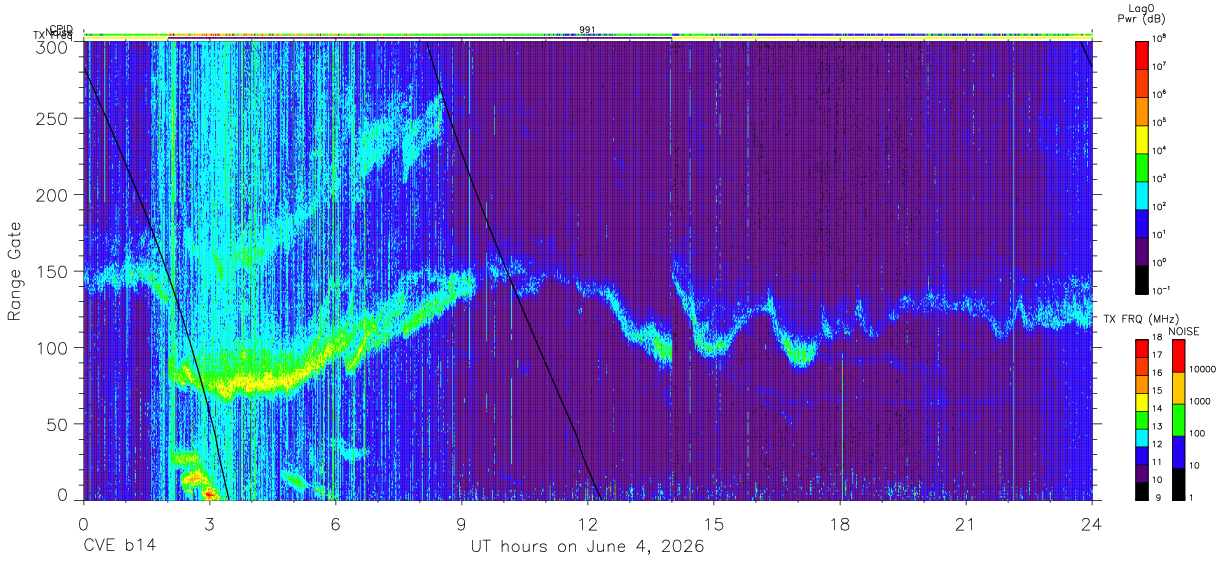The image size is (1228, 567).
Task: Click the x-axis tick label '9'
Action: 462,524
